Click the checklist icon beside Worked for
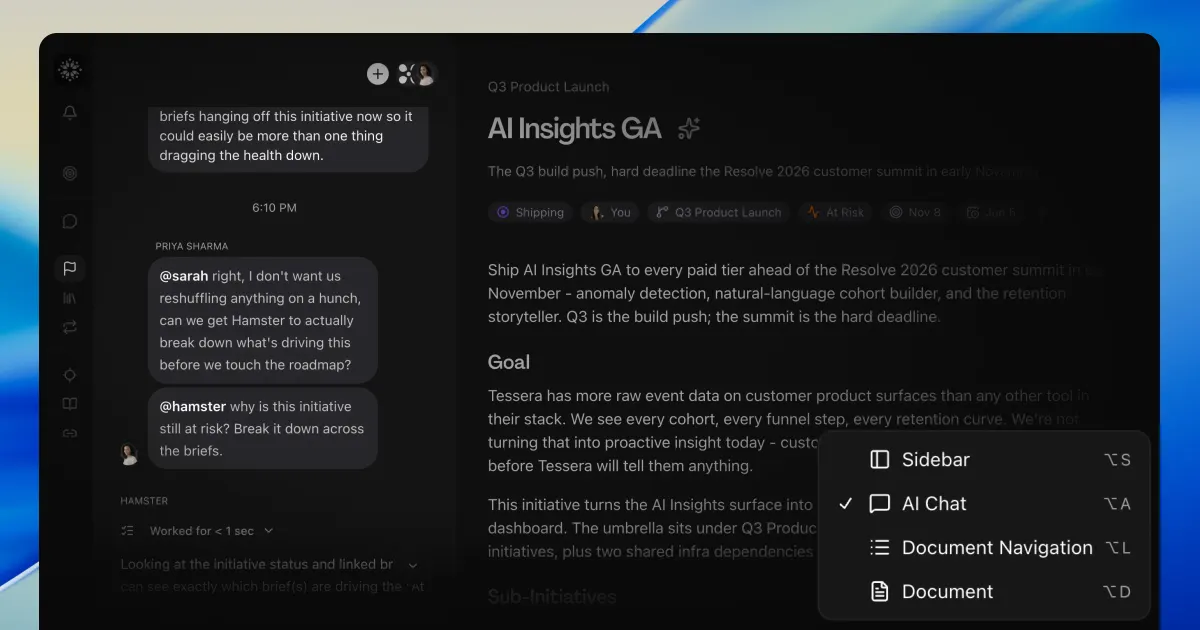 pyautogui.click(x=127, y=530)
